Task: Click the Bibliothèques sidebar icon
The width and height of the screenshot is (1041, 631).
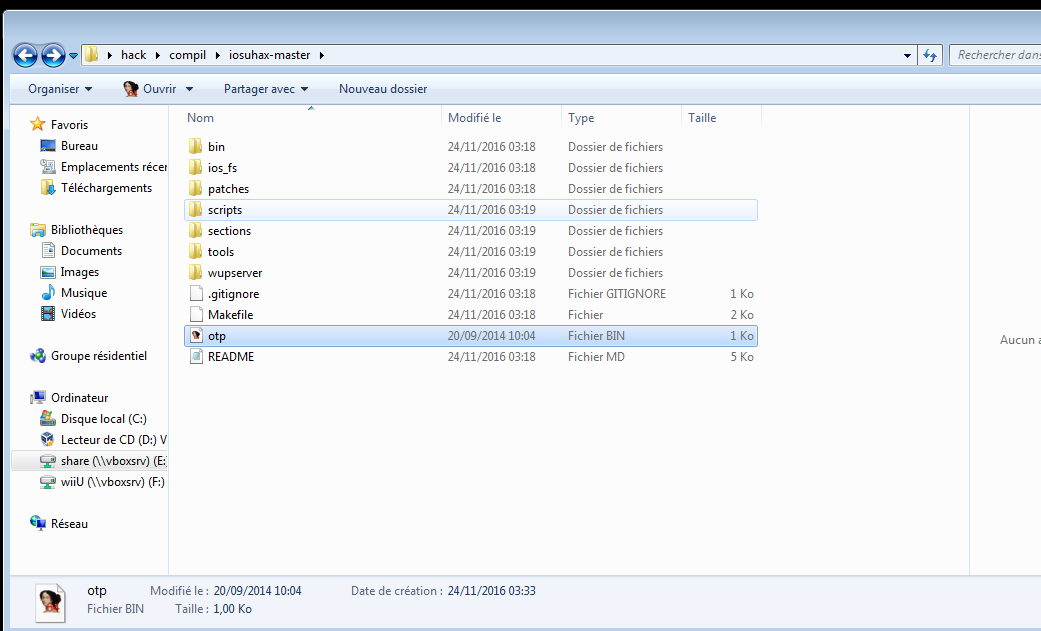Action: click(38, 230)
